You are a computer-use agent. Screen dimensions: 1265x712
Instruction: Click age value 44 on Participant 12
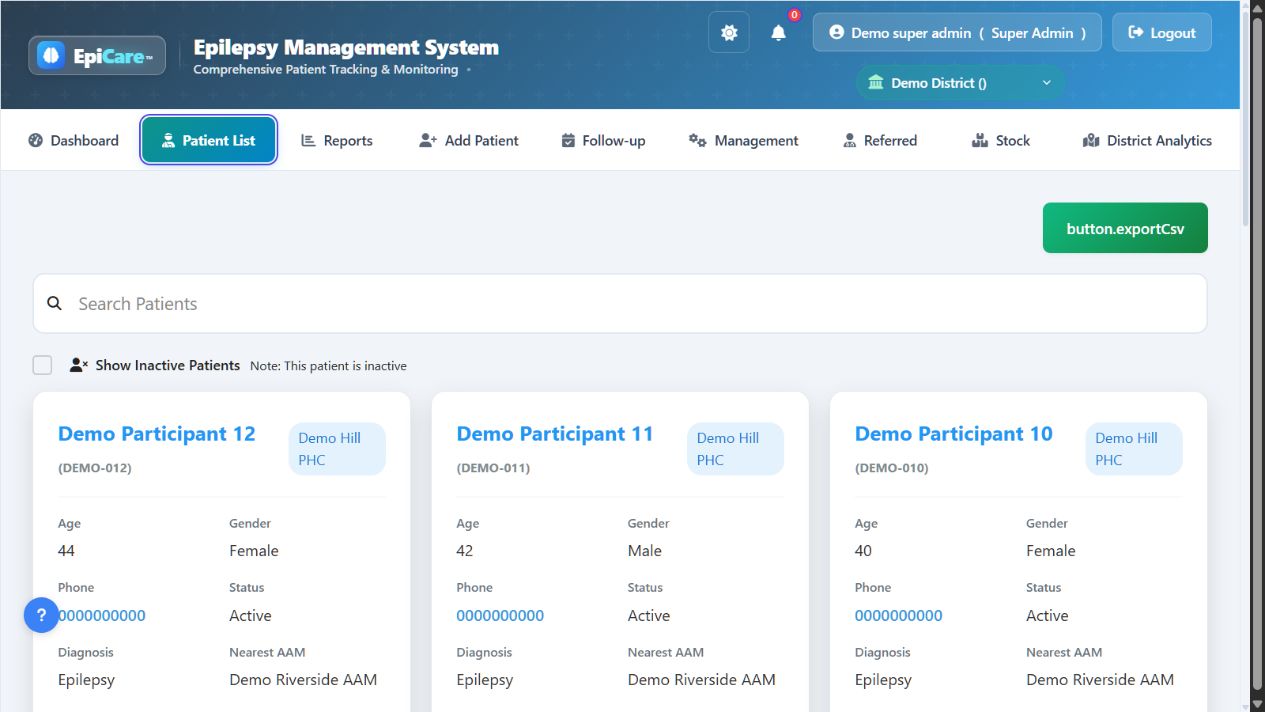tap(66, 551)
